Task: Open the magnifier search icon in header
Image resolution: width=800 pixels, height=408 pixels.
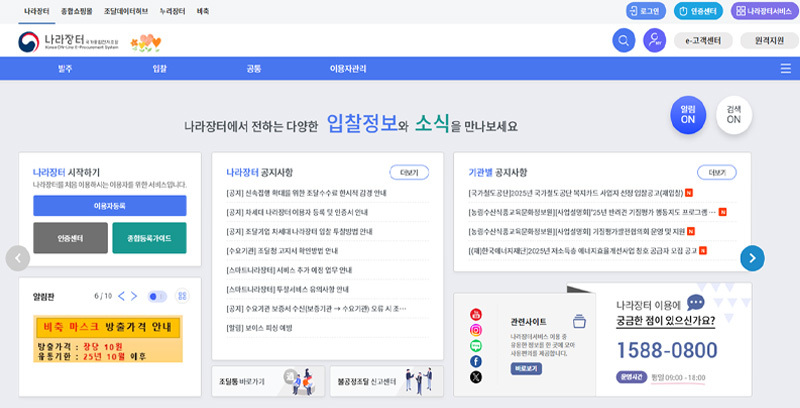Action: [x=623, y=40]
